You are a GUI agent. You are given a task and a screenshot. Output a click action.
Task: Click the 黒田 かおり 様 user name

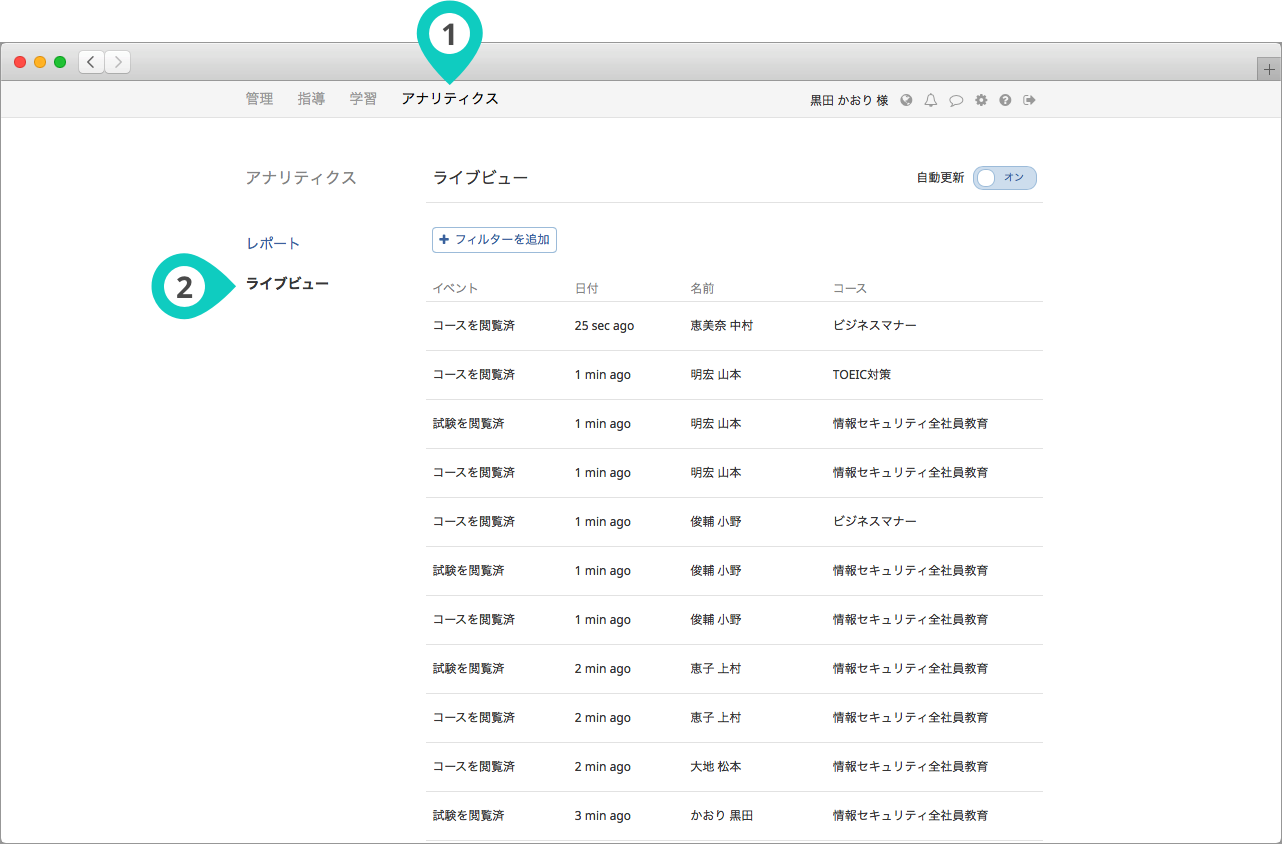pos(848,100)
